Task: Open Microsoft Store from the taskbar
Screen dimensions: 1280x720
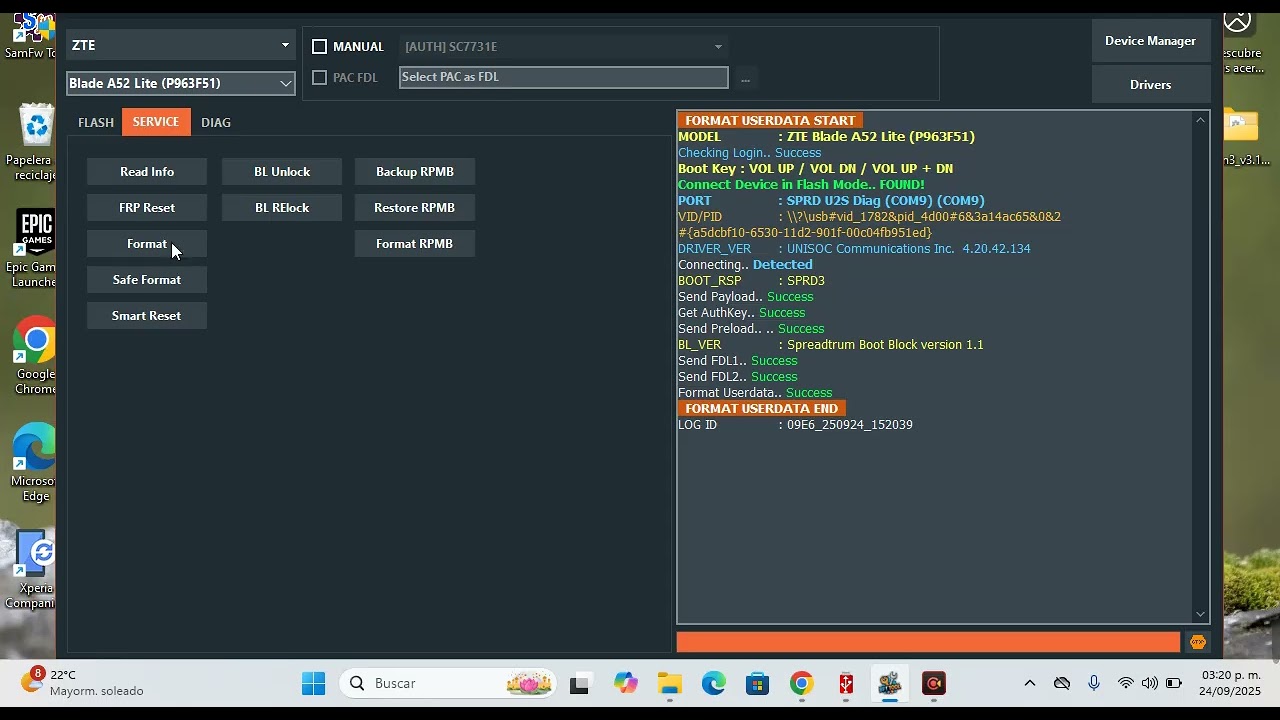Action: click(x=758, y=683)
